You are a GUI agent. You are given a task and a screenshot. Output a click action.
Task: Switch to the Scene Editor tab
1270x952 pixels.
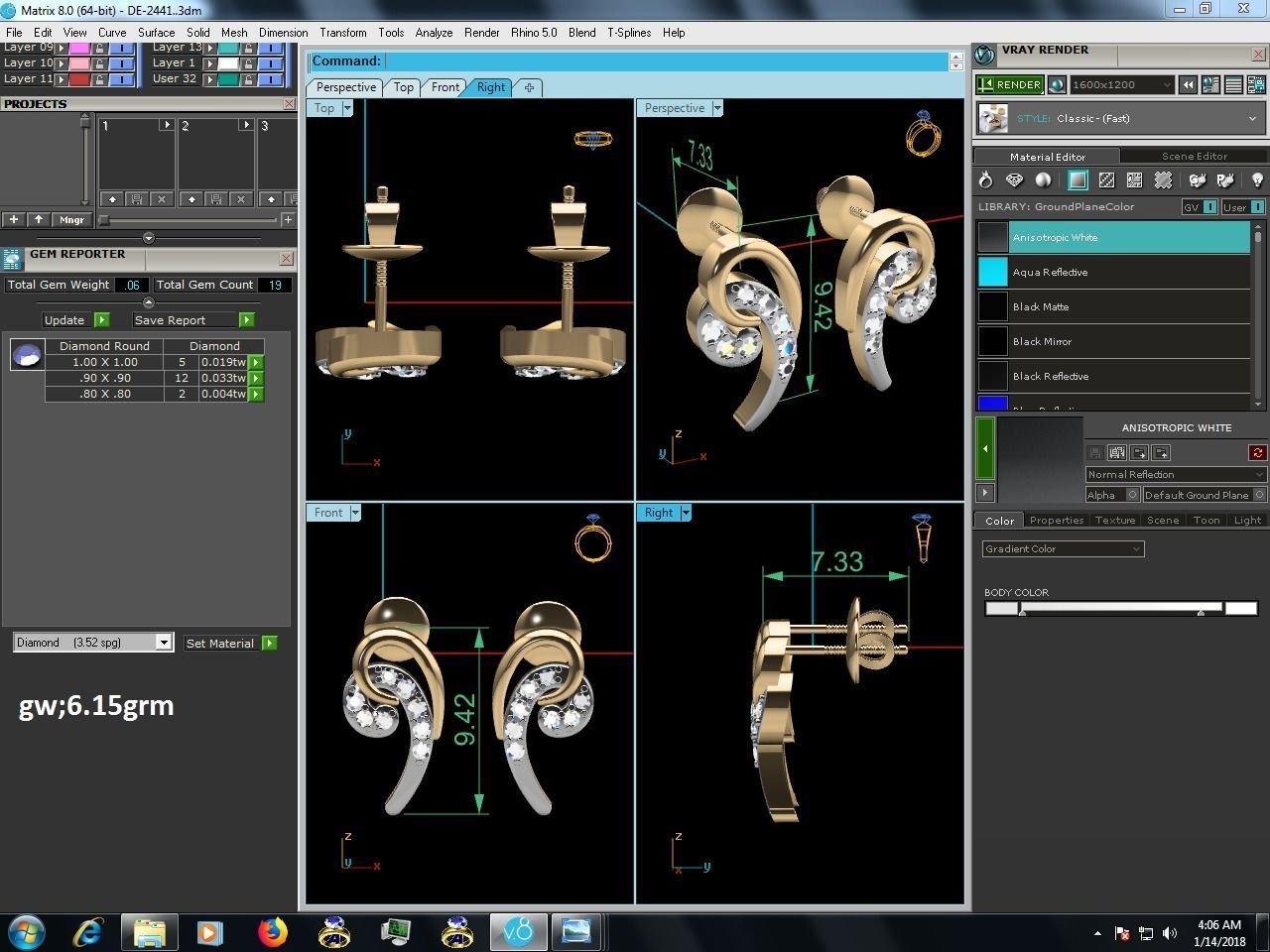[x=1194, y=156]
